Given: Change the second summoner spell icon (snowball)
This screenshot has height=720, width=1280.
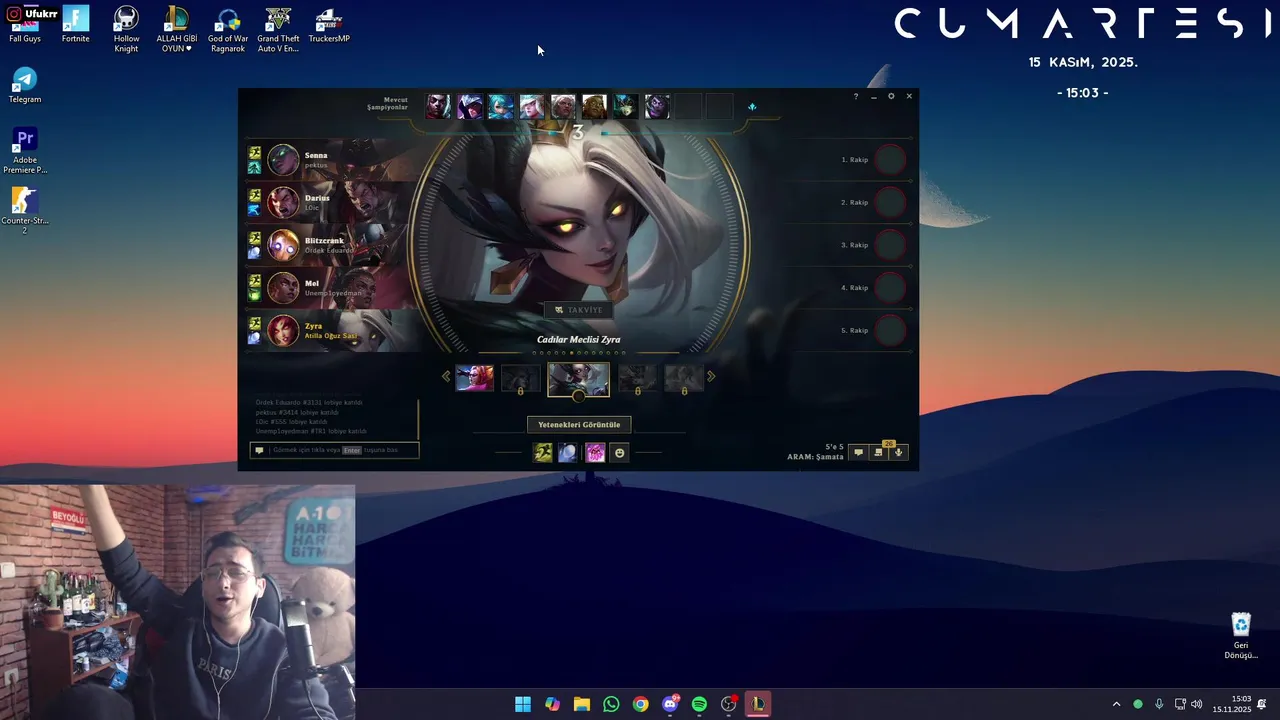Looking at the screenshot, I should tap(567, 453).
